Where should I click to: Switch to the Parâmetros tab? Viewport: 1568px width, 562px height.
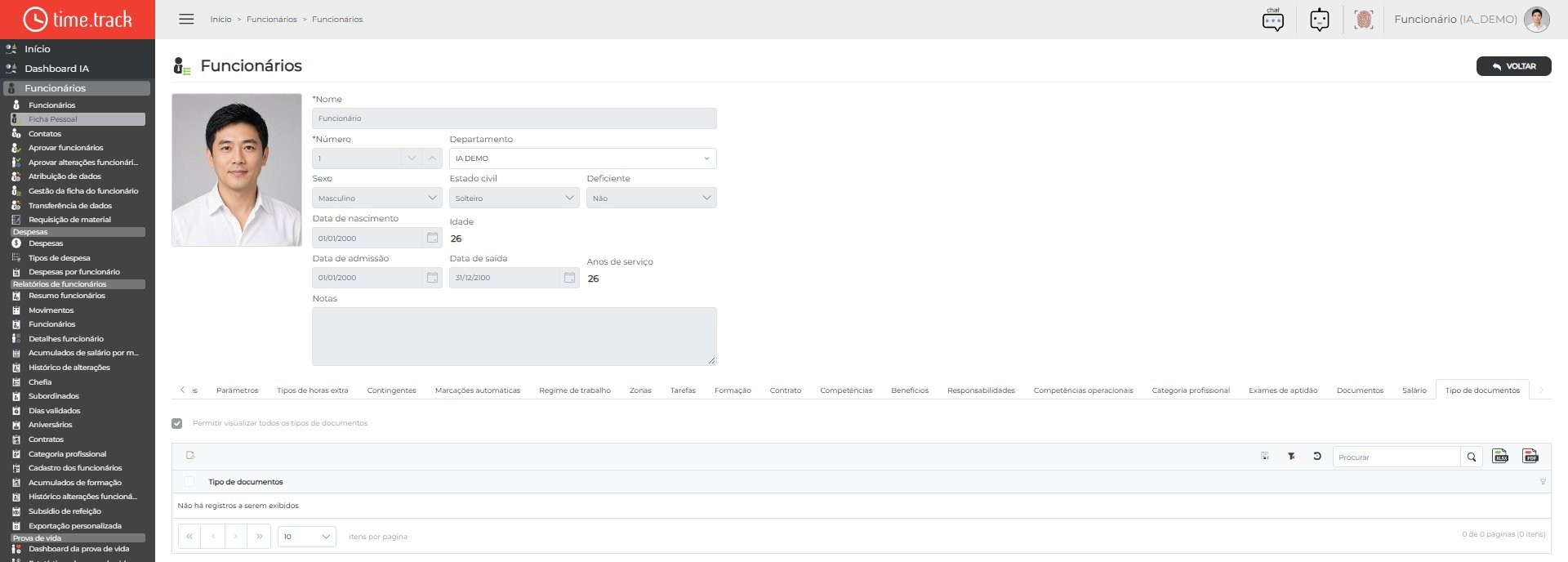(x=237, y=390)
